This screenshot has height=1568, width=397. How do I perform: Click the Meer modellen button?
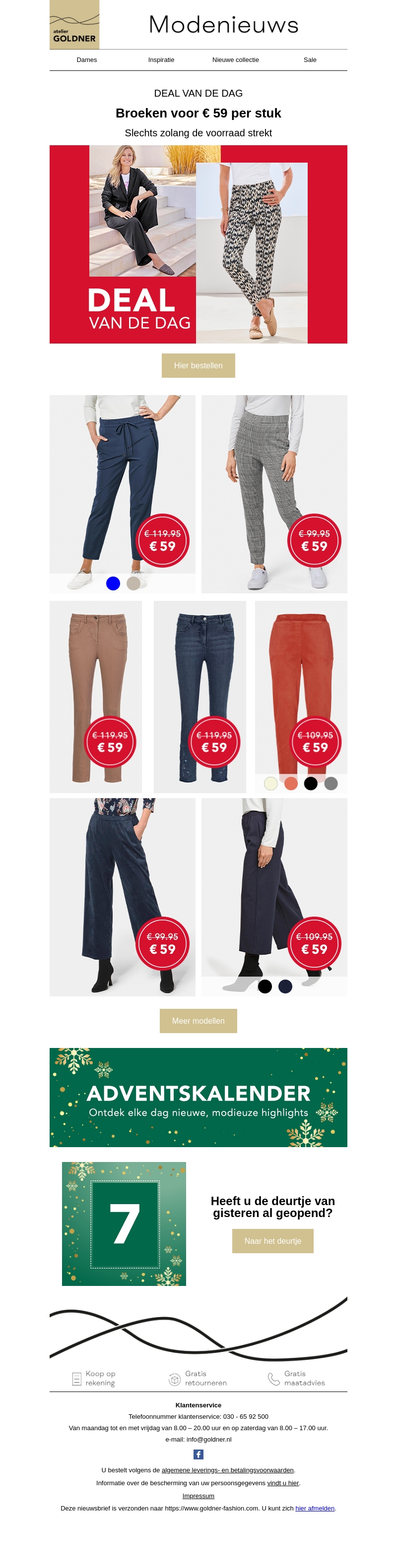(198, 1021)
